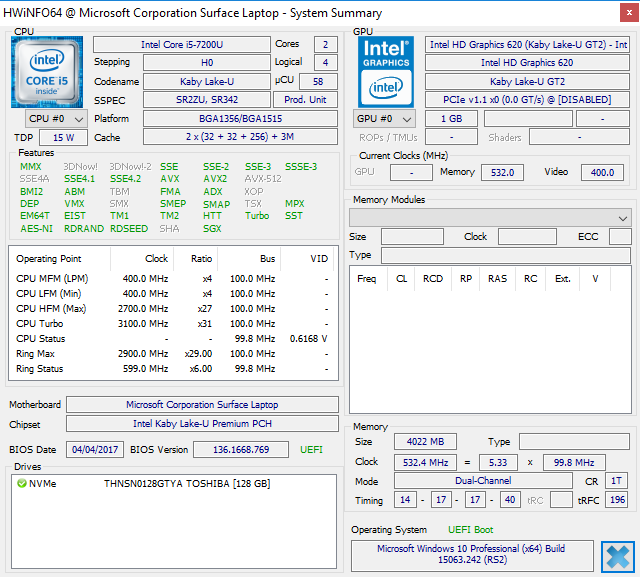Viewport: 640px width, 577px height.
Task: Click the Freq column header in memory table
Action: coord(367,279)
